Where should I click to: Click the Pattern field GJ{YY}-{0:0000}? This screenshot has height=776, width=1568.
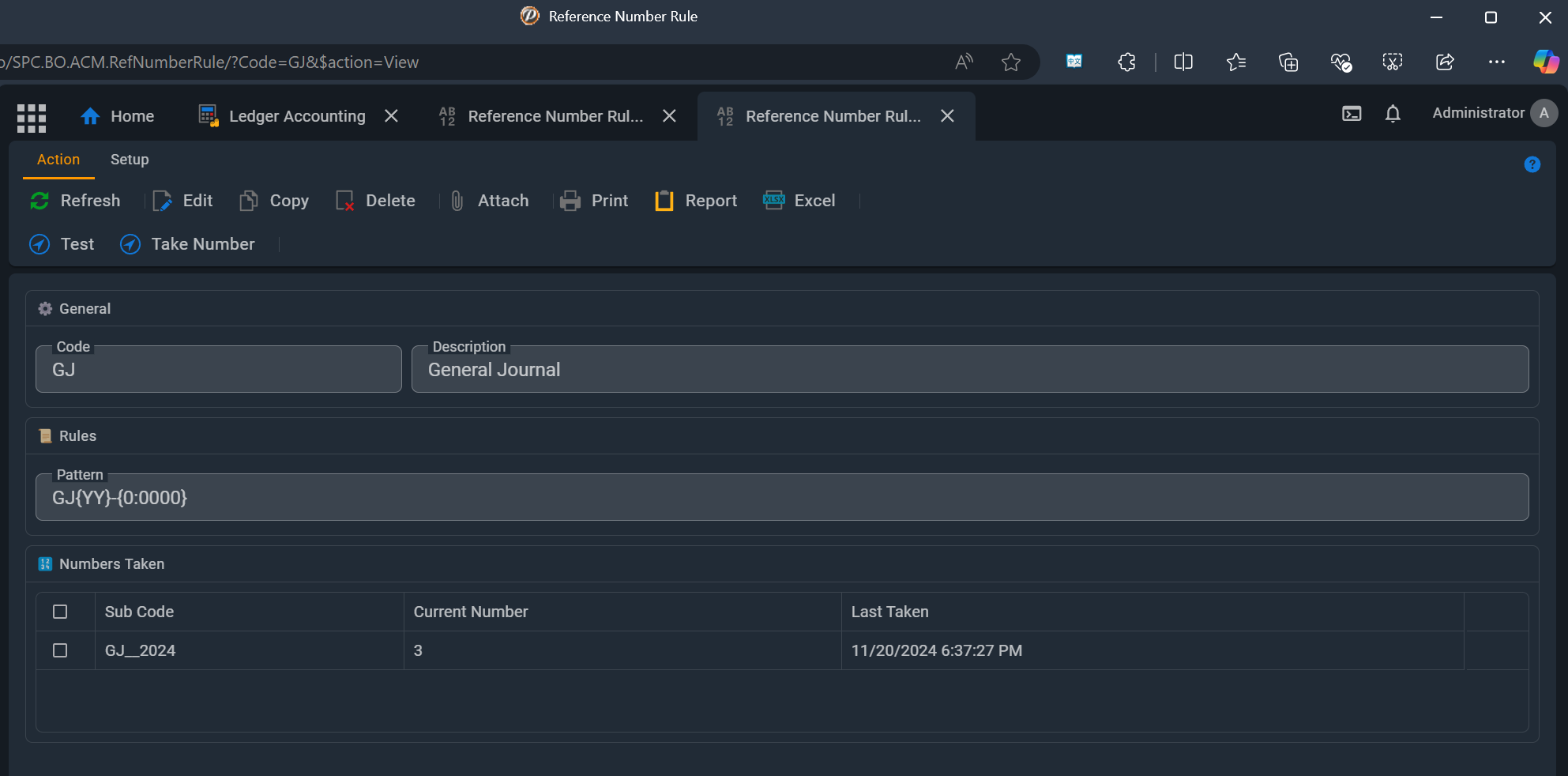coord(782,497)
